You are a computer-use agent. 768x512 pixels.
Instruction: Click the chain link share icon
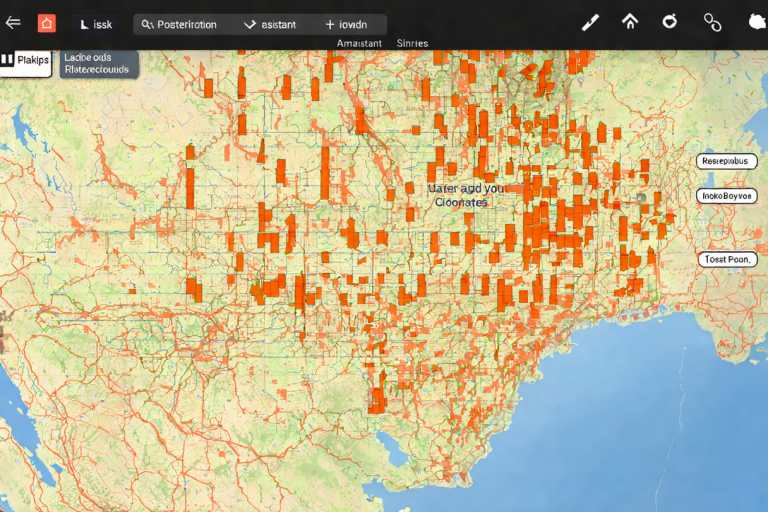click(x=712, y=22)
